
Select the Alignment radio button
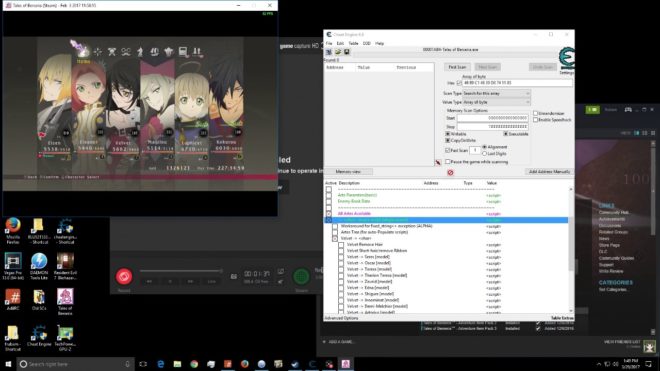coord(484,147)
